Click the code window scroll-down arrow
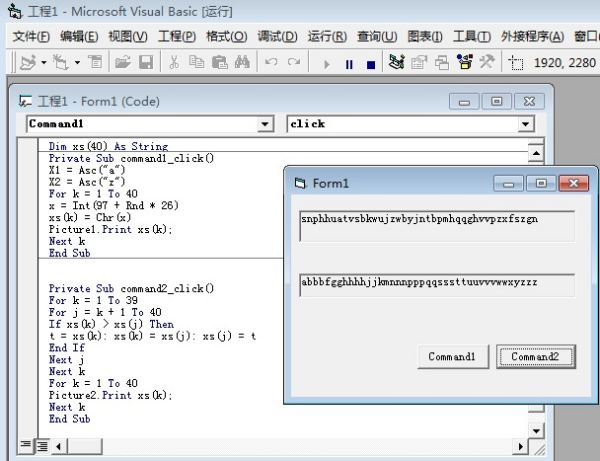This screenshot has height=461, width=600. click(x=536, y=431)
